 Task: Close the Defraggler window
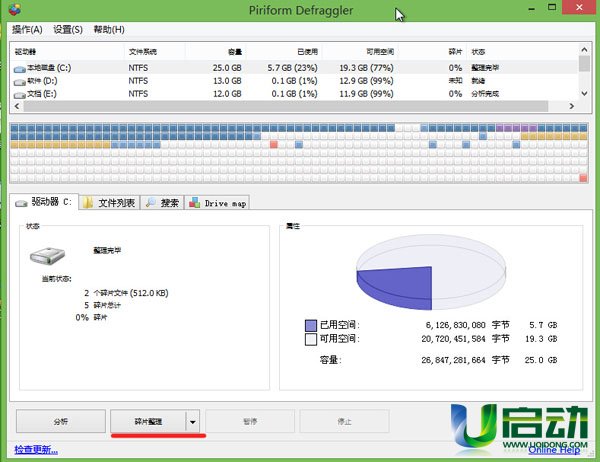[579, 7]
